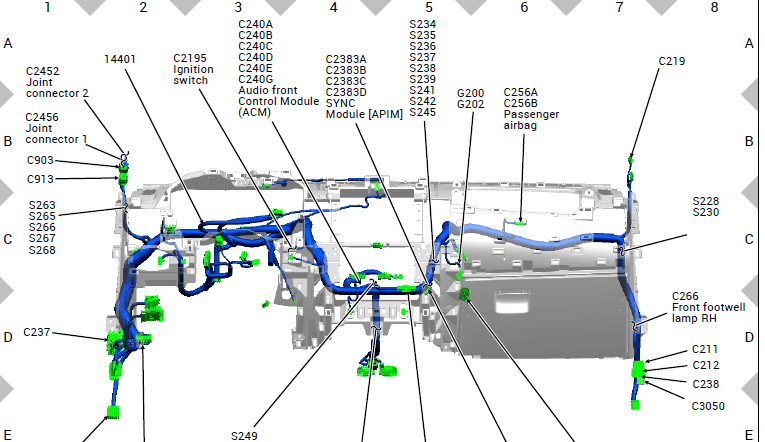
Task: Click the SYNC Module [APIM] text
Action: pos(364,109)
